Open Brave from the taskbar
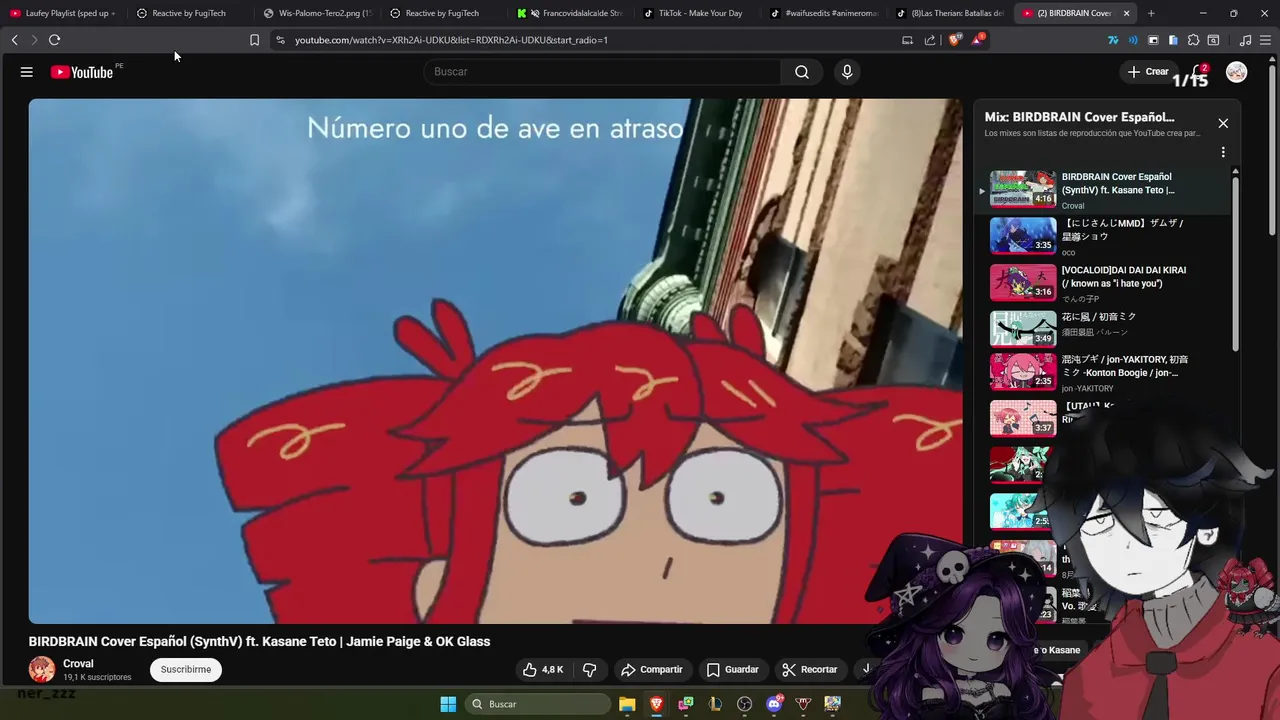The height and width of the screenshot is (720, 1280). (x=657, y=704)
